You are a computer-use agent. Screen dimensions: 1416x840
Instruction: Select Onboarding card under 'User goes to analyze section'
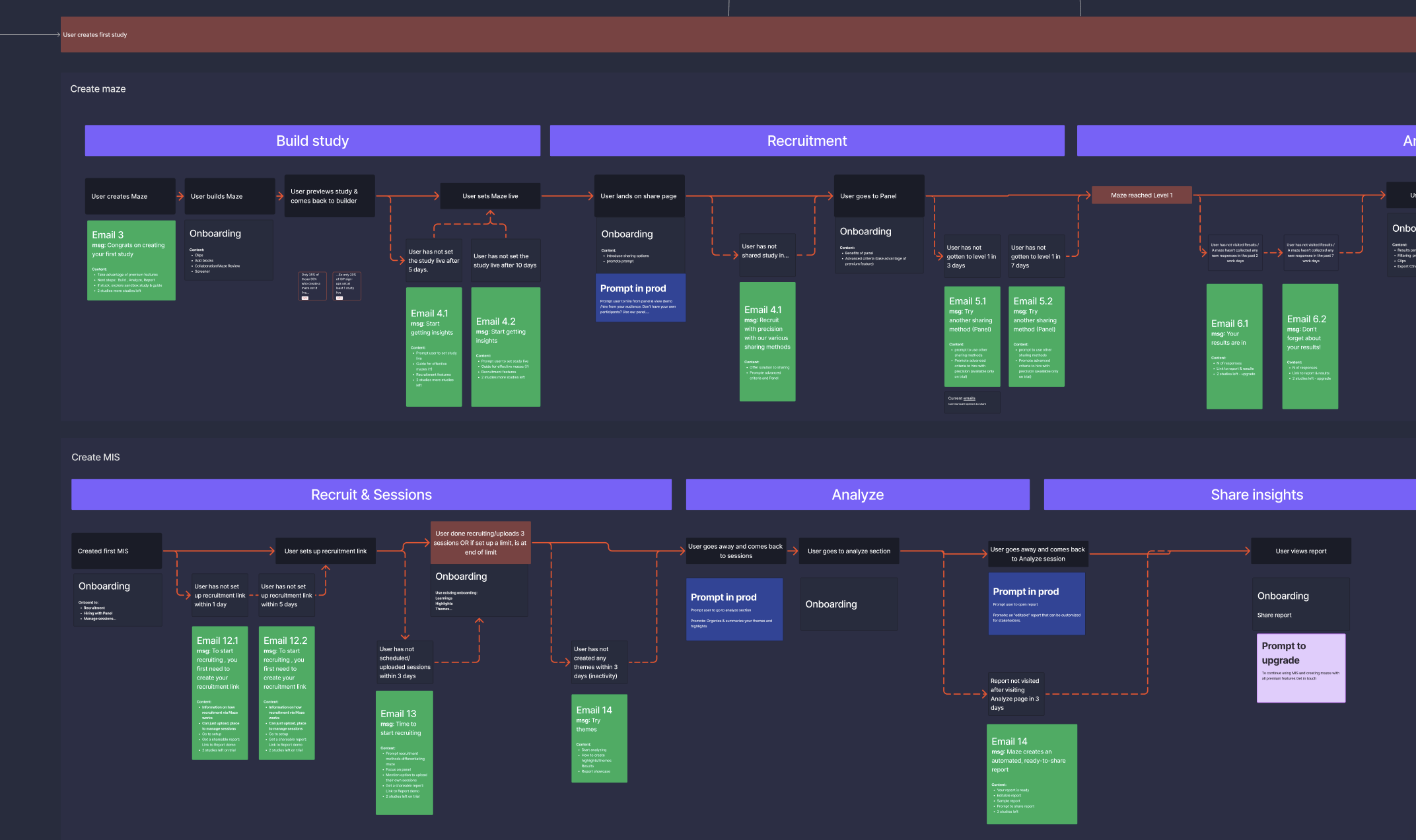coord(849,604)
